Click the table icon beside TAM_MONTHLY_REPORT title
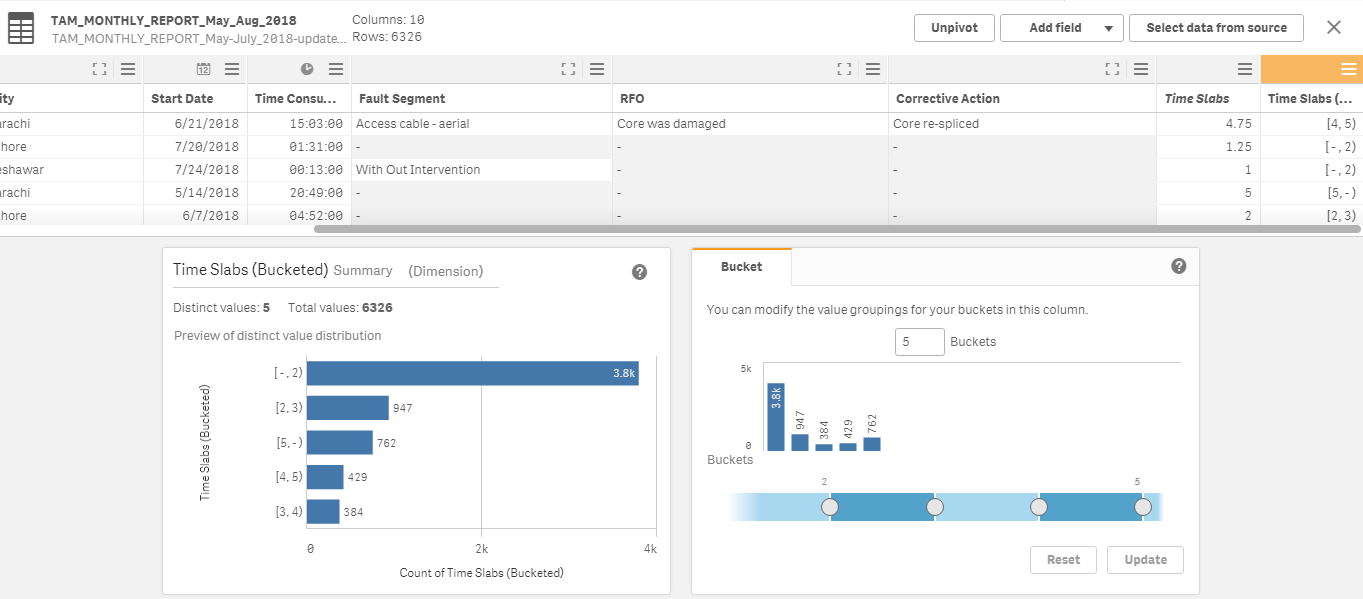Image resolution: width=1363 pixels, height=599 pixels. pos(21,28)
